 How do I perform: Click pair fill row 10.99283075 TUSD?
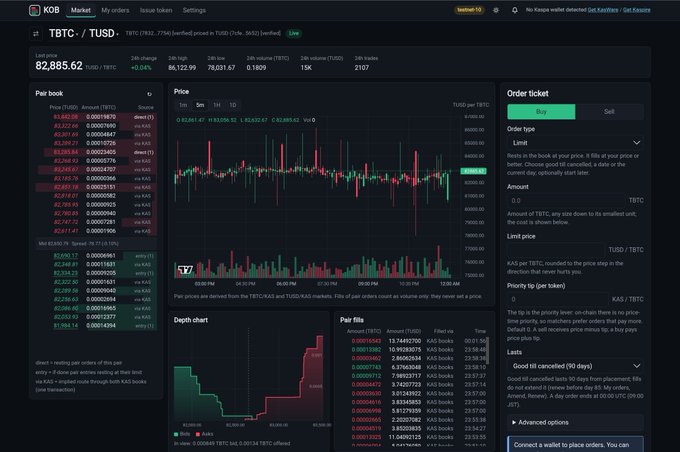click(x=414, y=350)
